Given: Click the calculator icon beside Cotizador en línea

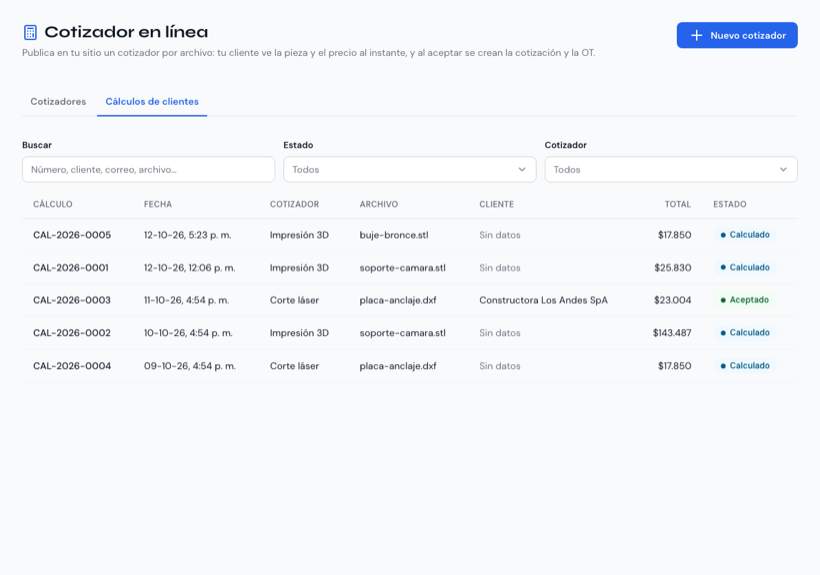Looking at the screenshot, I should (x=30, y=32).
